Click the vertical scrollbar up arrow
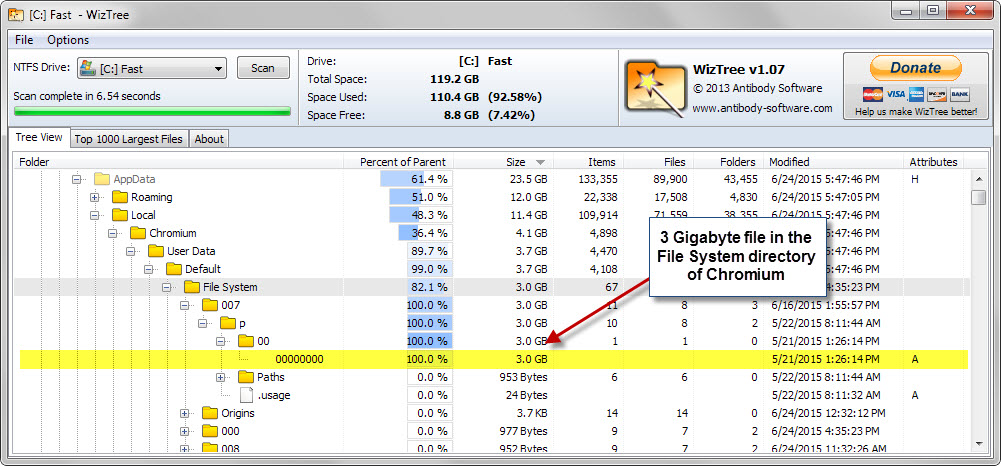Viewport: 1001px width, 466px height. coord(978,177)
